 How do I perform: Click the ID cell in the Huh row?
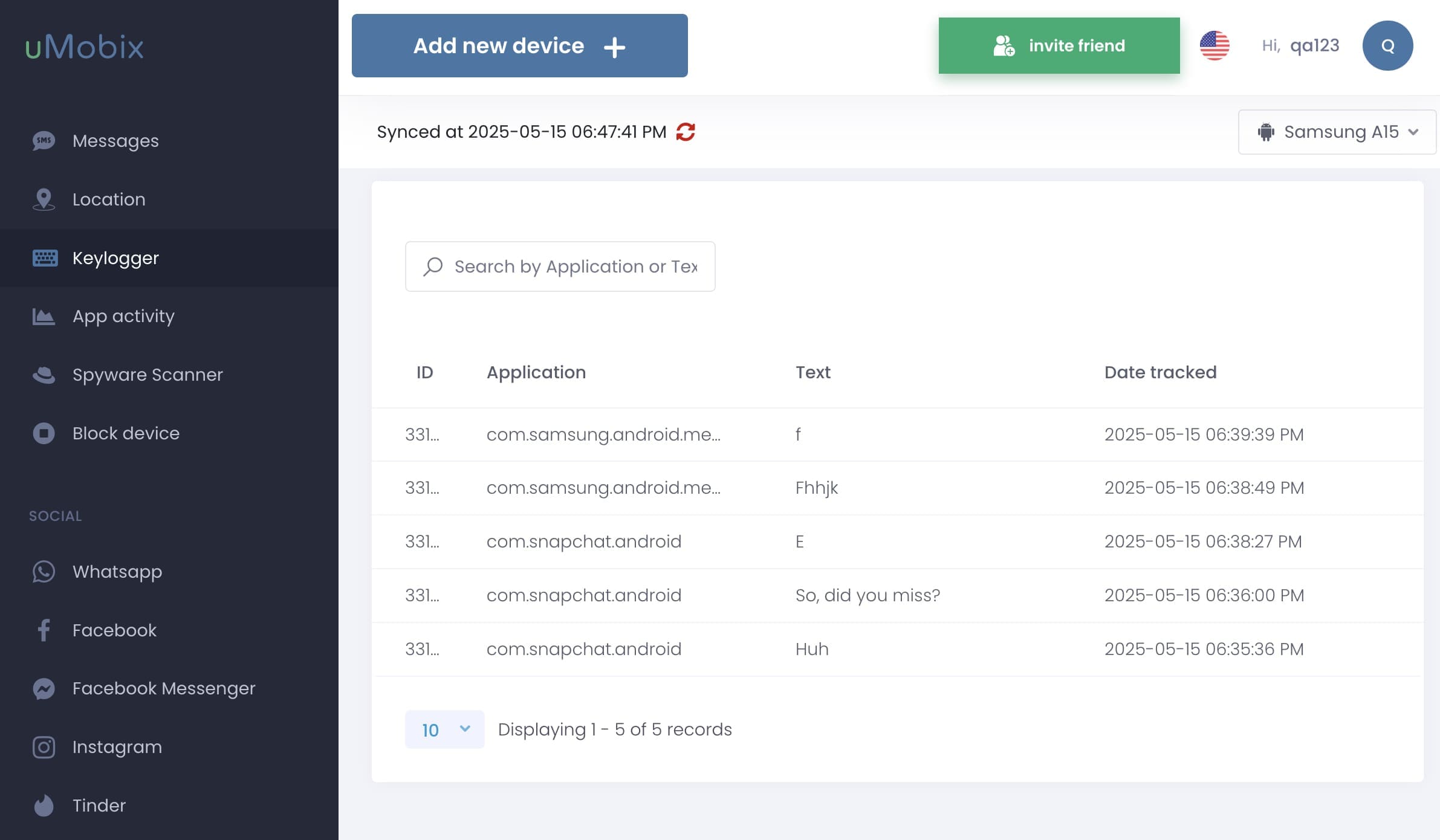click(422, 649)
